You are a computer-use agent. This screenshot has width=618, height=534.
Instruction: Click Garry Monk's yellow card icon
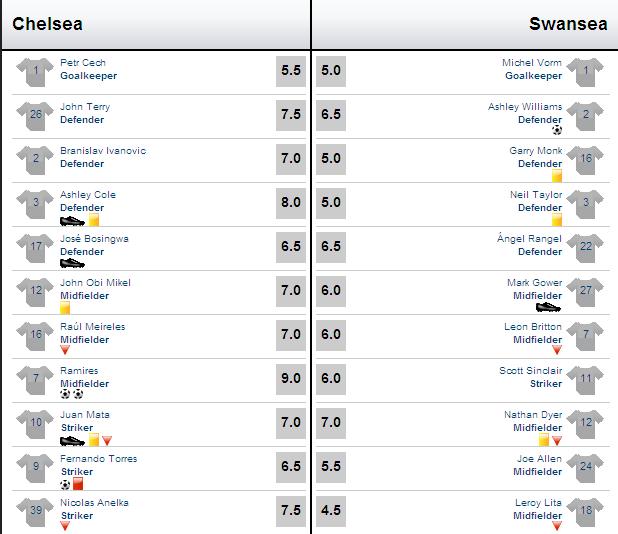(557, 176)
